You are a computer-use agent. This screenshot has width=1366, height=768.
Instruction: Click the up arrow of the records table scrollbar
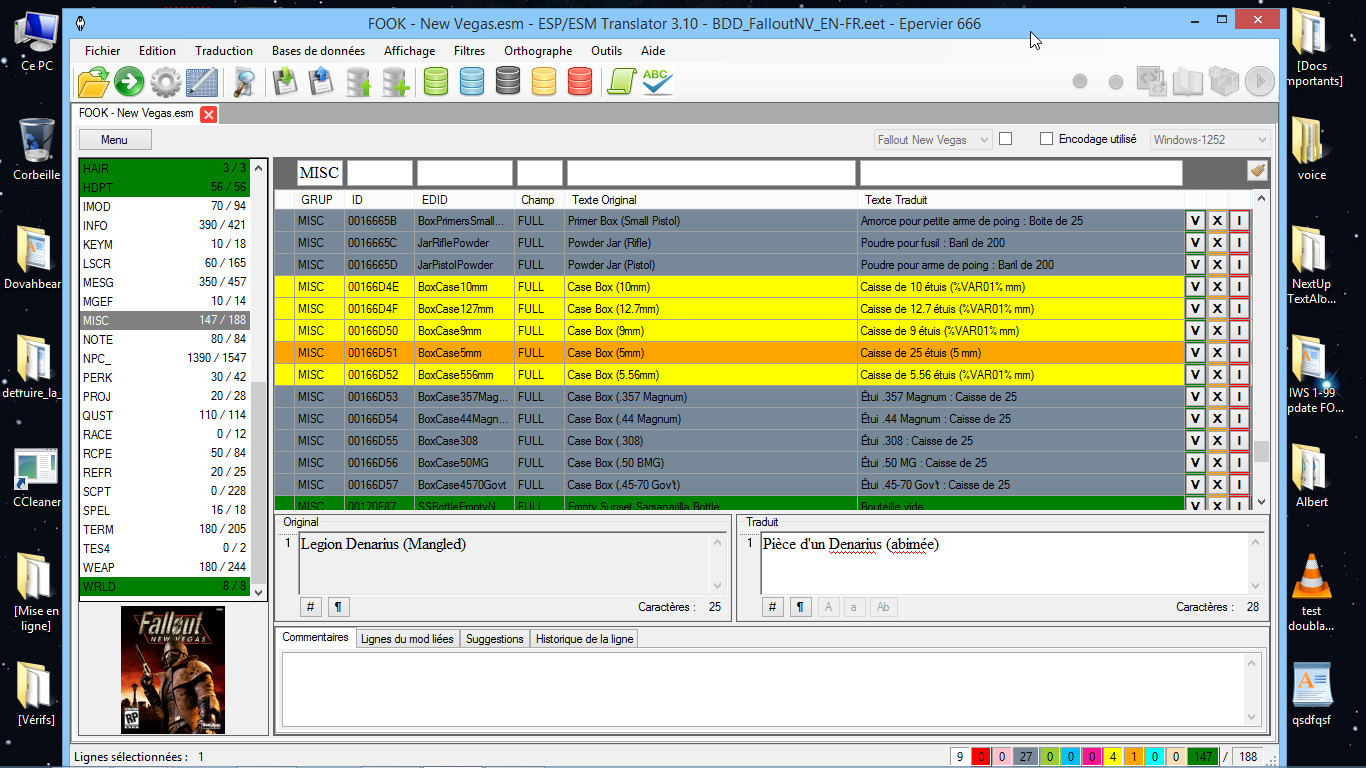tap(1261, 198)
